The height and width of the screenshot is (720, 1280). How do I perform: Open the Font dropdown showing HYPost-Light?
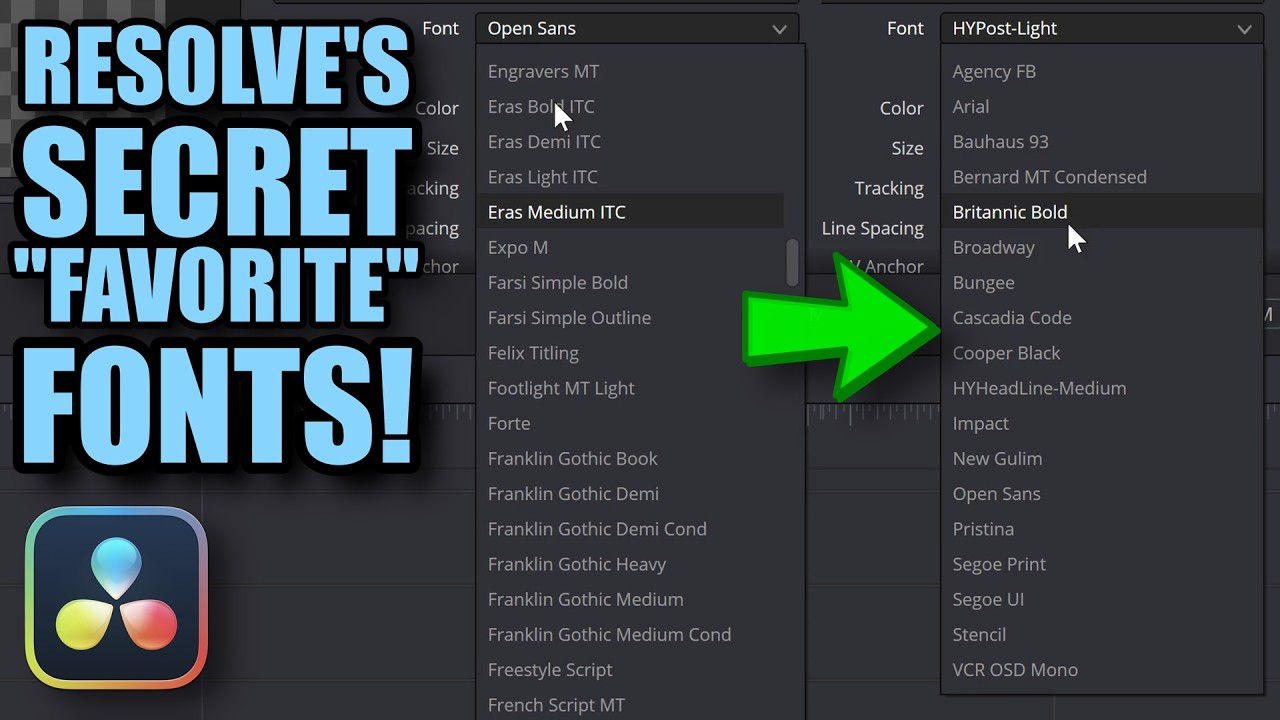point(1102,29)
